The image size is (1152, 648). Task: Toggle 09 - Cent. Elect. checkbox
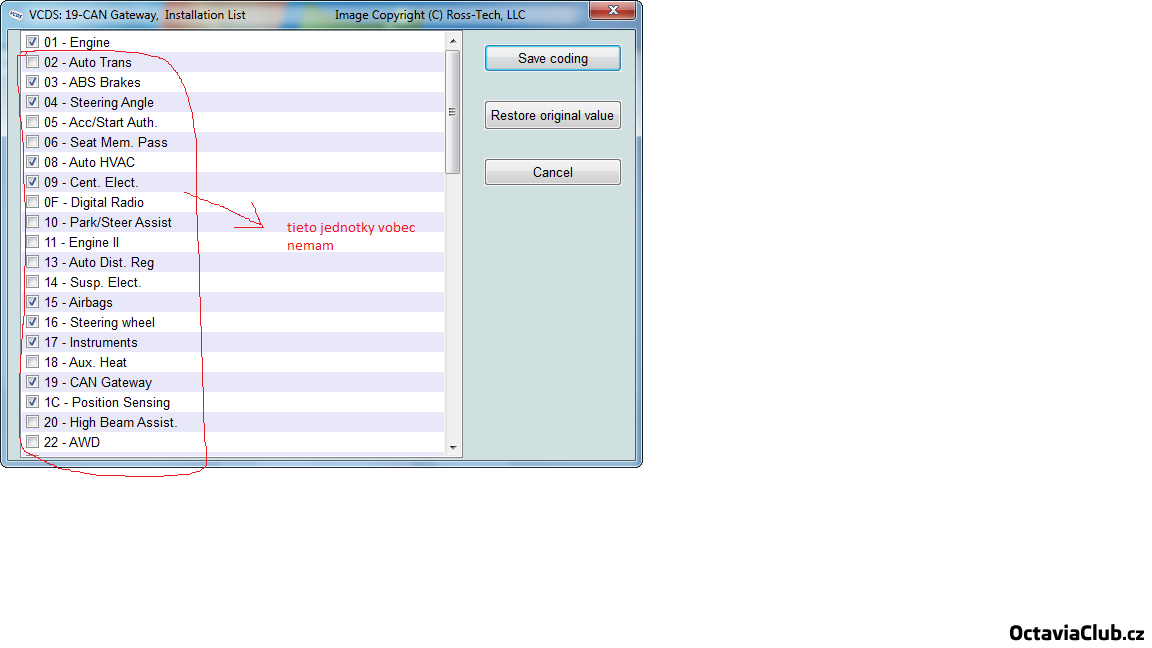tap(33, 182)
